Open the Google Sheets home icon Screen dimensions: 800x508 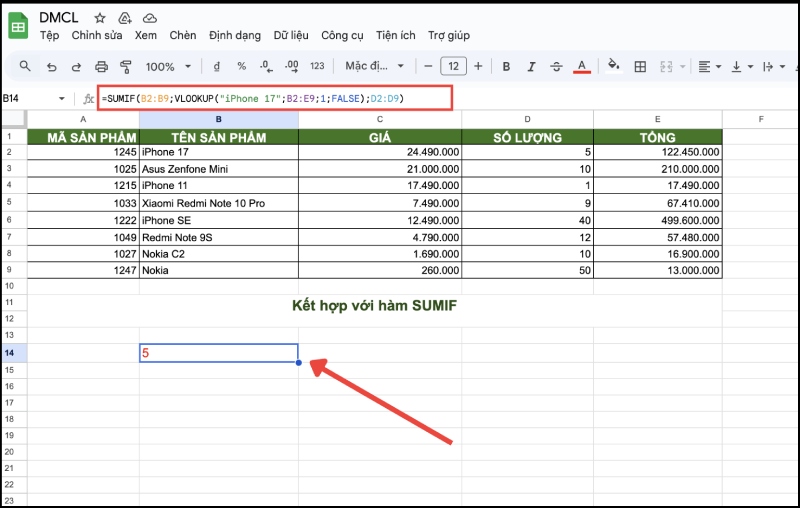pyautogui.click(x=18, y=26)
